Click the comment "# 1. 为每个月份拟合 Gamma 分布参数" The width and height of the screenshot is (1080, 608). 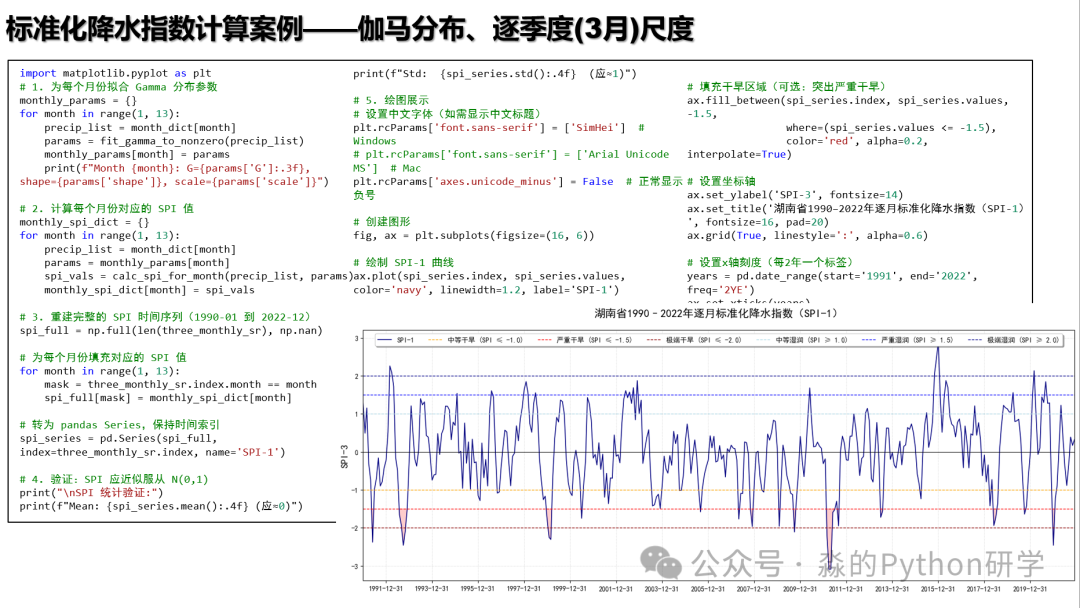pos(118,87)
